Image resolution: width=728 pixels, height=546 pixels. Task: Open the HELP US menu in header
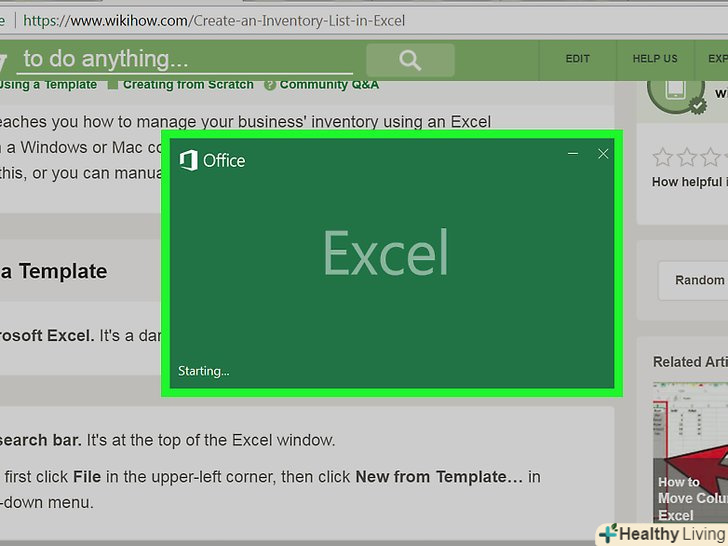pyautogui.click(x=655, y=59)
